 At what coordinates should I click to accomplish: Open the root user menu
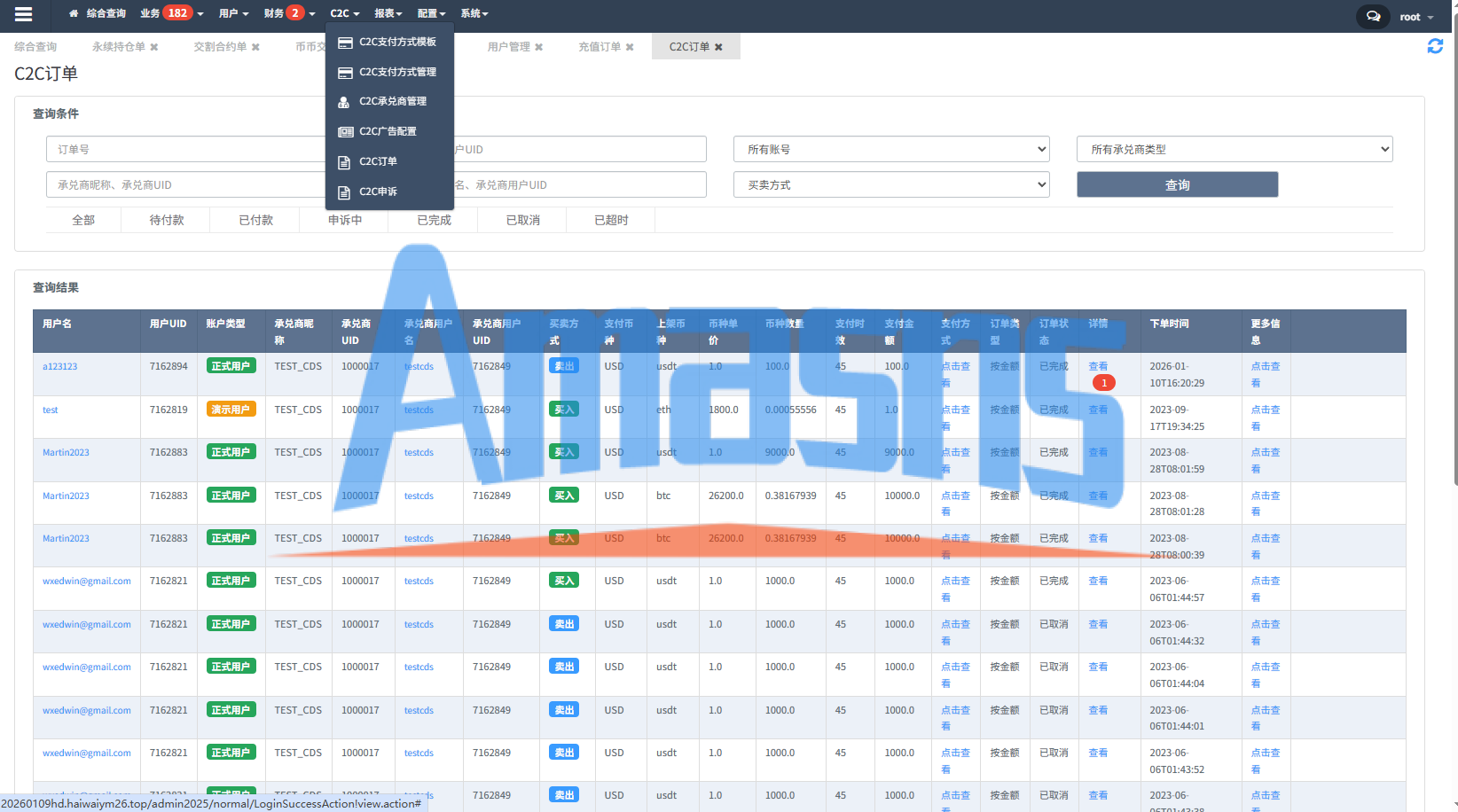pyautogui.click(x=1417, y=17)
